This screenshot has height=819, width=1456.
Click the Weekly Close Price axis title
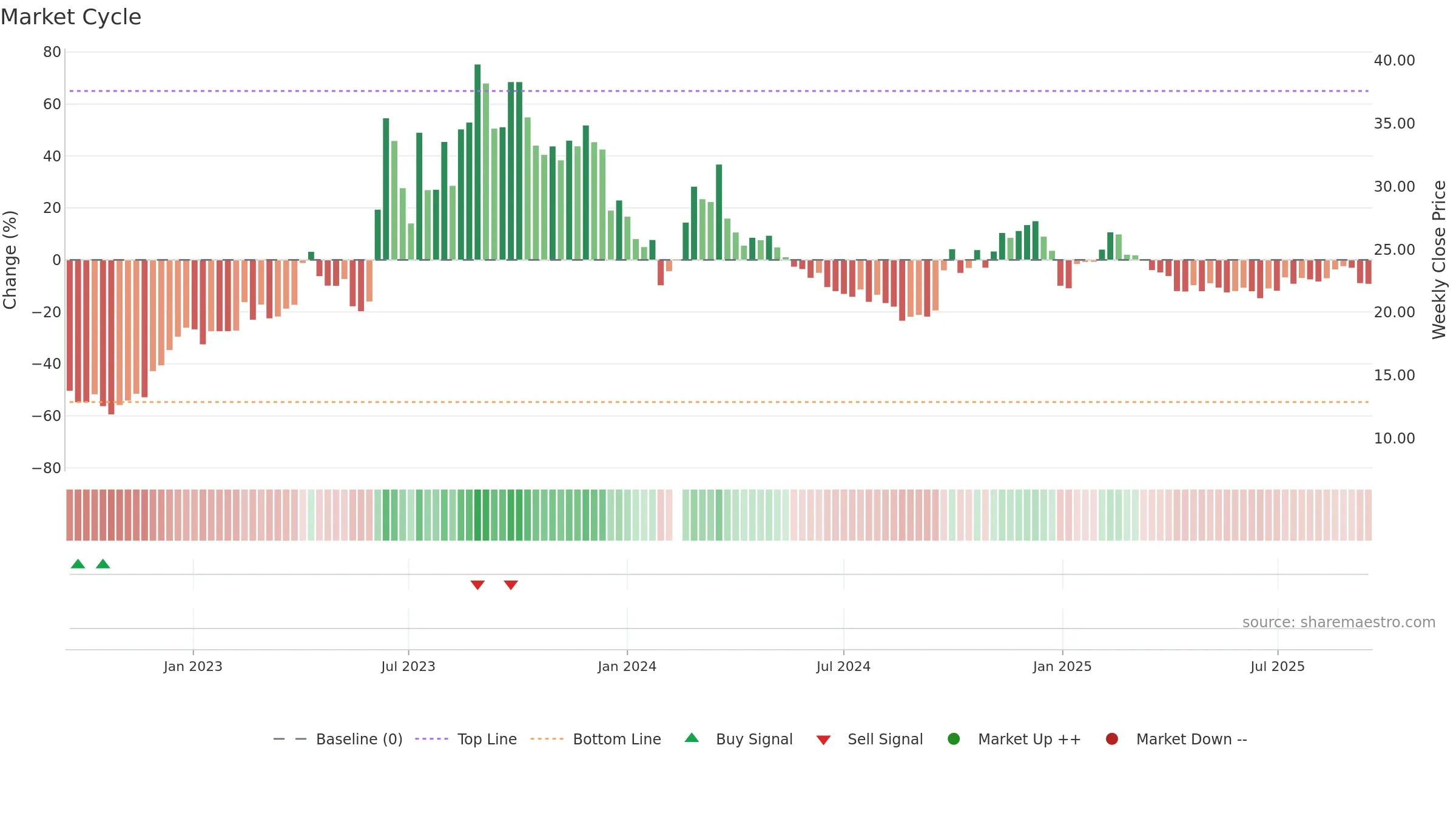click(1439, 260)
